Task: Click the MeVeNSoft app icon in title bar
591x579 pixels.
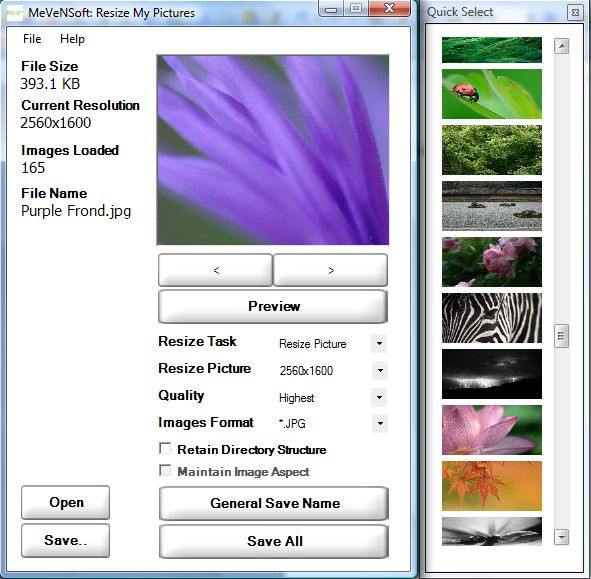Action: click(15, 13)
